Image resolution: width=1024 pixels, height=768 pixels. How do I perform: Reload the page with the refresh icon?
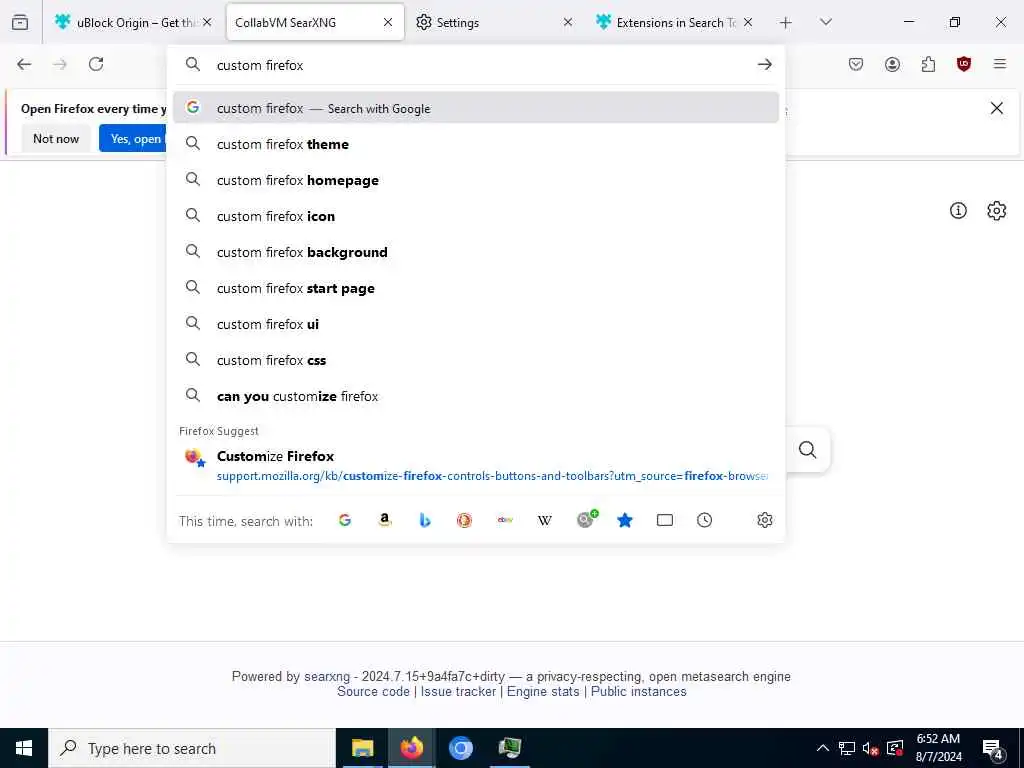click(x=96, y=64)
